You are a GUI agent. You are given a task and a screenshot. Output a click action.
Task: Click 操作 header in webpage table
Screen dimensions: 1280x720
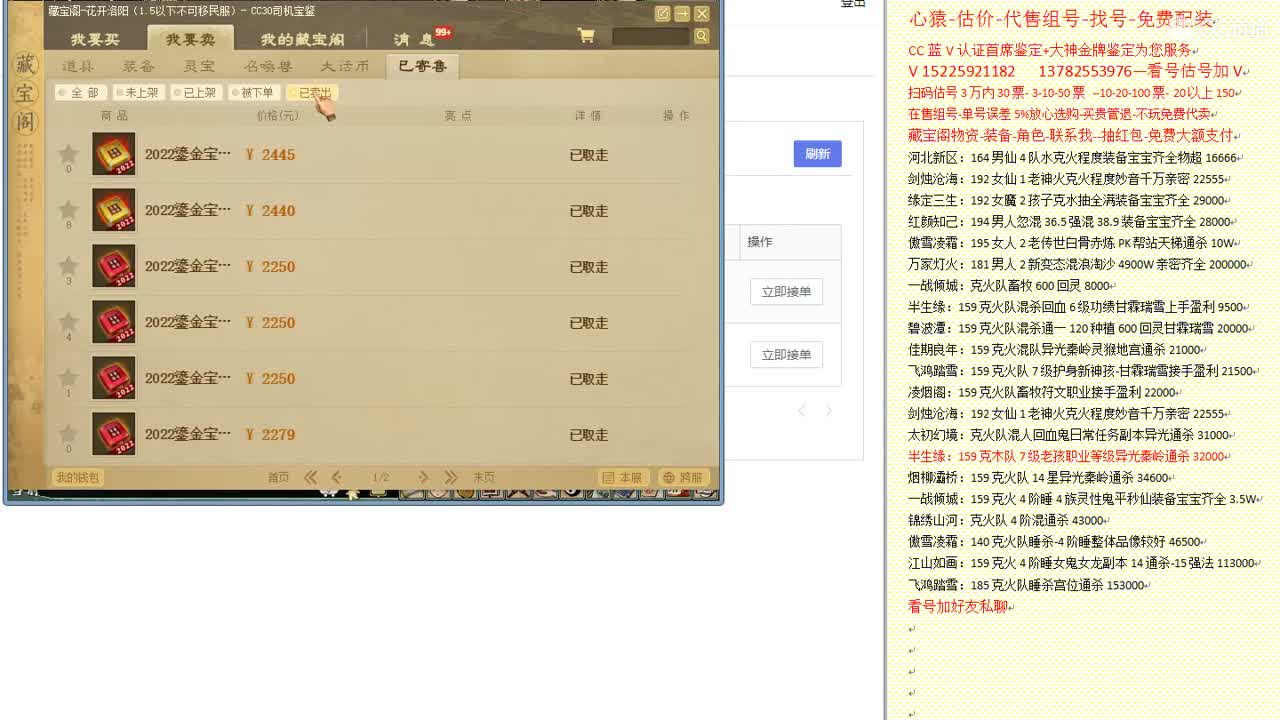tap(760, 242)
